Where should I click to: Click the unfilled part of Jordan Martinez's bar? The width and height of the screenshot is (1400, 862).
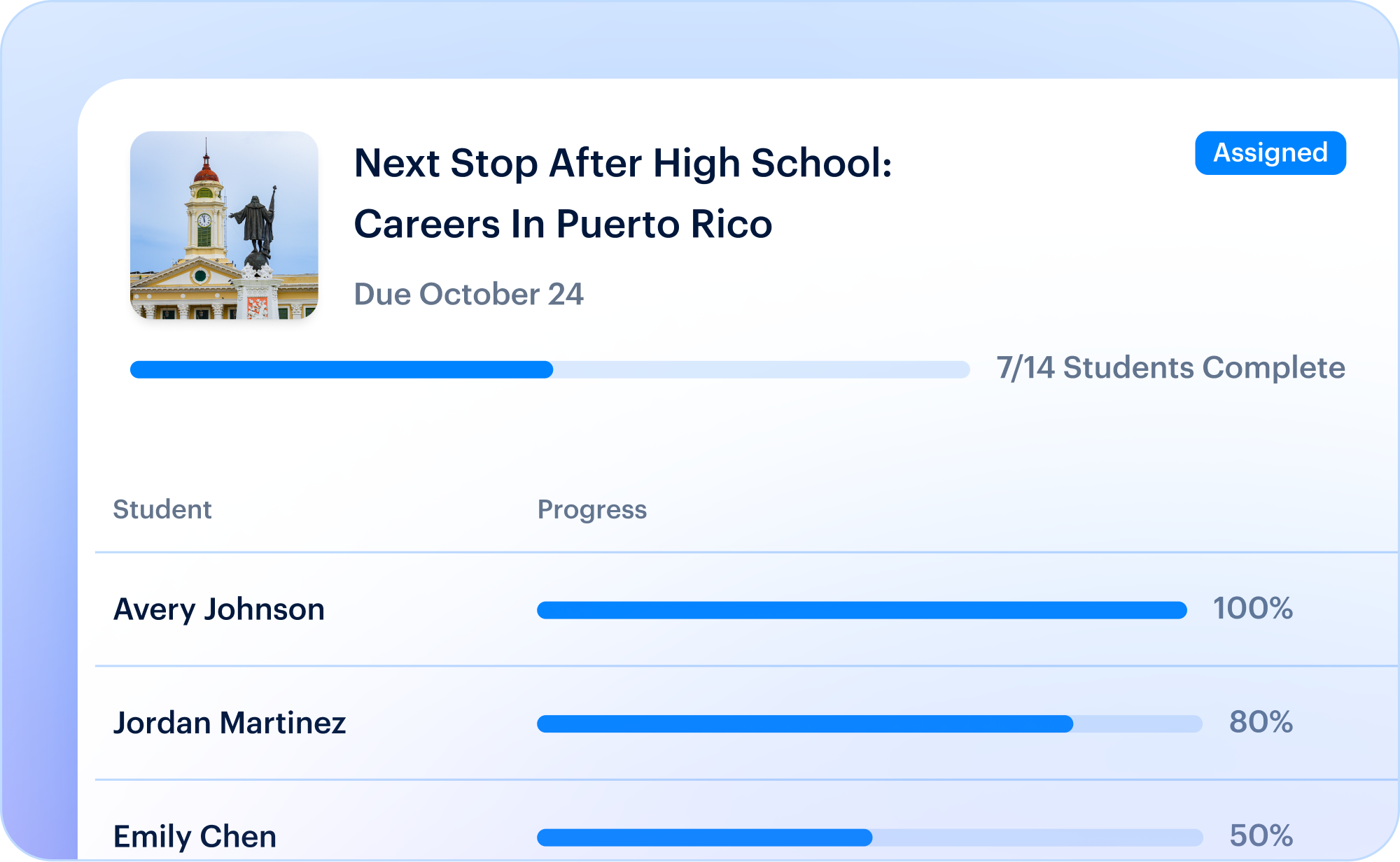(x=1138, y=723)
